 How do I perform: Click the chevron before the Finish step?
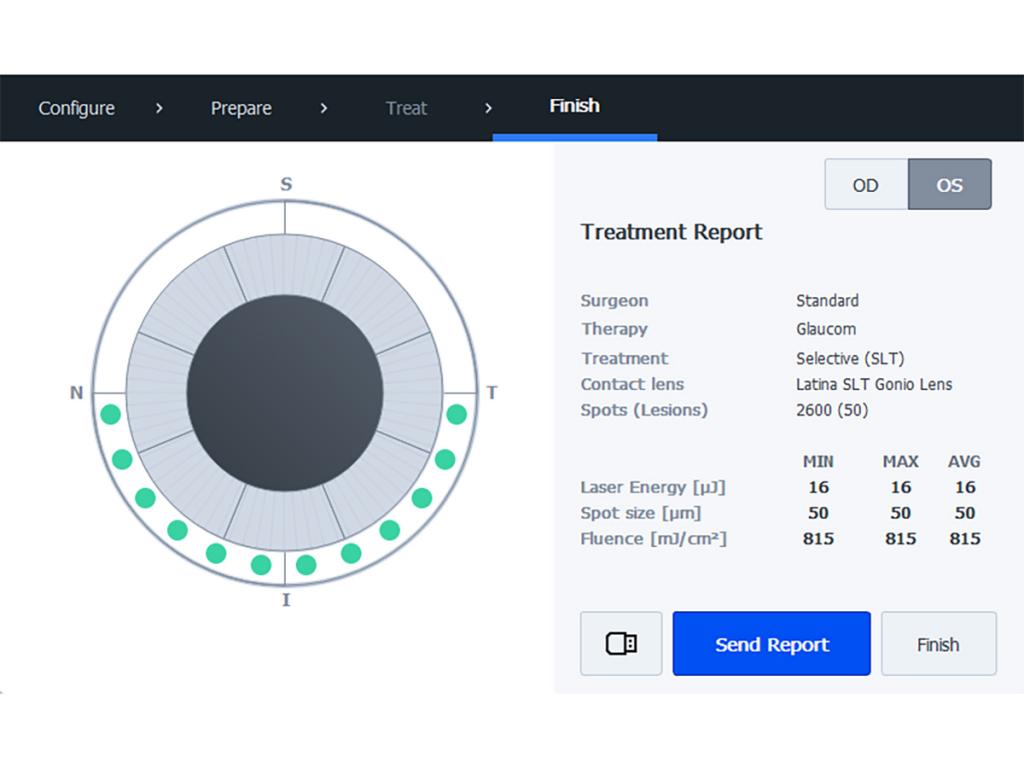coord(488,107)
